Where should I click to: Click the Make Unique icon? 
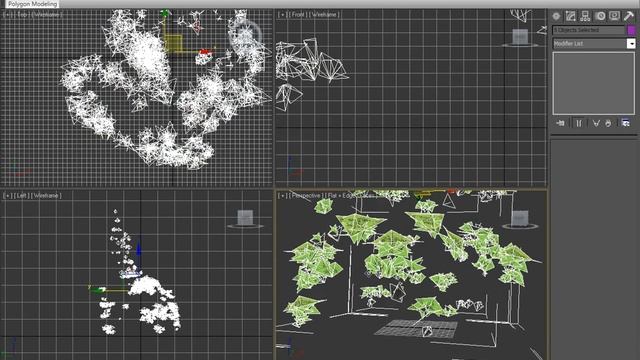596,123
